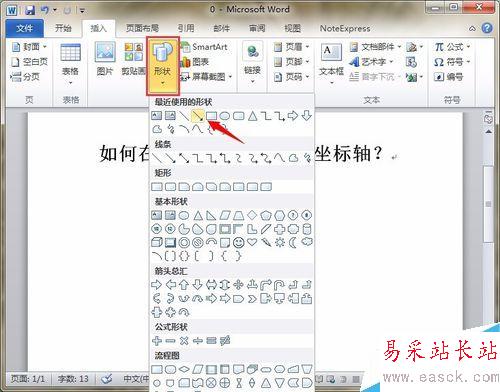Image resolution: width=500 pixels, height=392 pixels.
Task: Select the cube basic shape
Action: [x=157, y=243]
